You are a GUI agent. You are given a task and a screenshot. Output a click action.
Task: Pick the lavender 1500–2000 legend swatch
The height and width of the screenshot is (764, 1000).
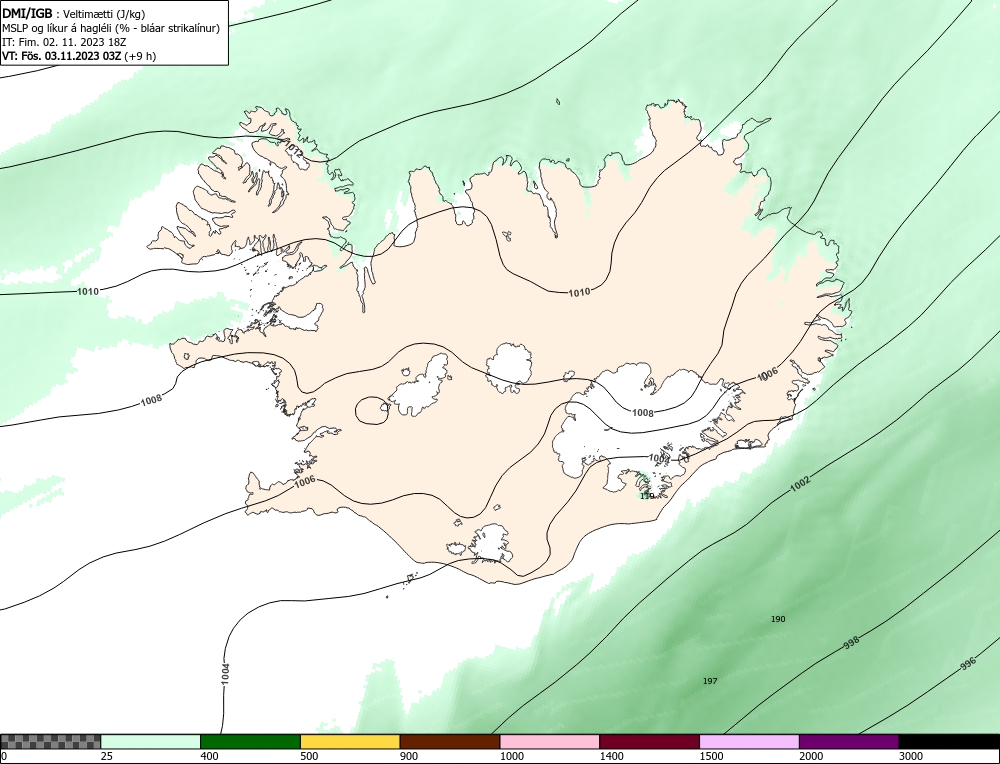[x=749, y=742]
